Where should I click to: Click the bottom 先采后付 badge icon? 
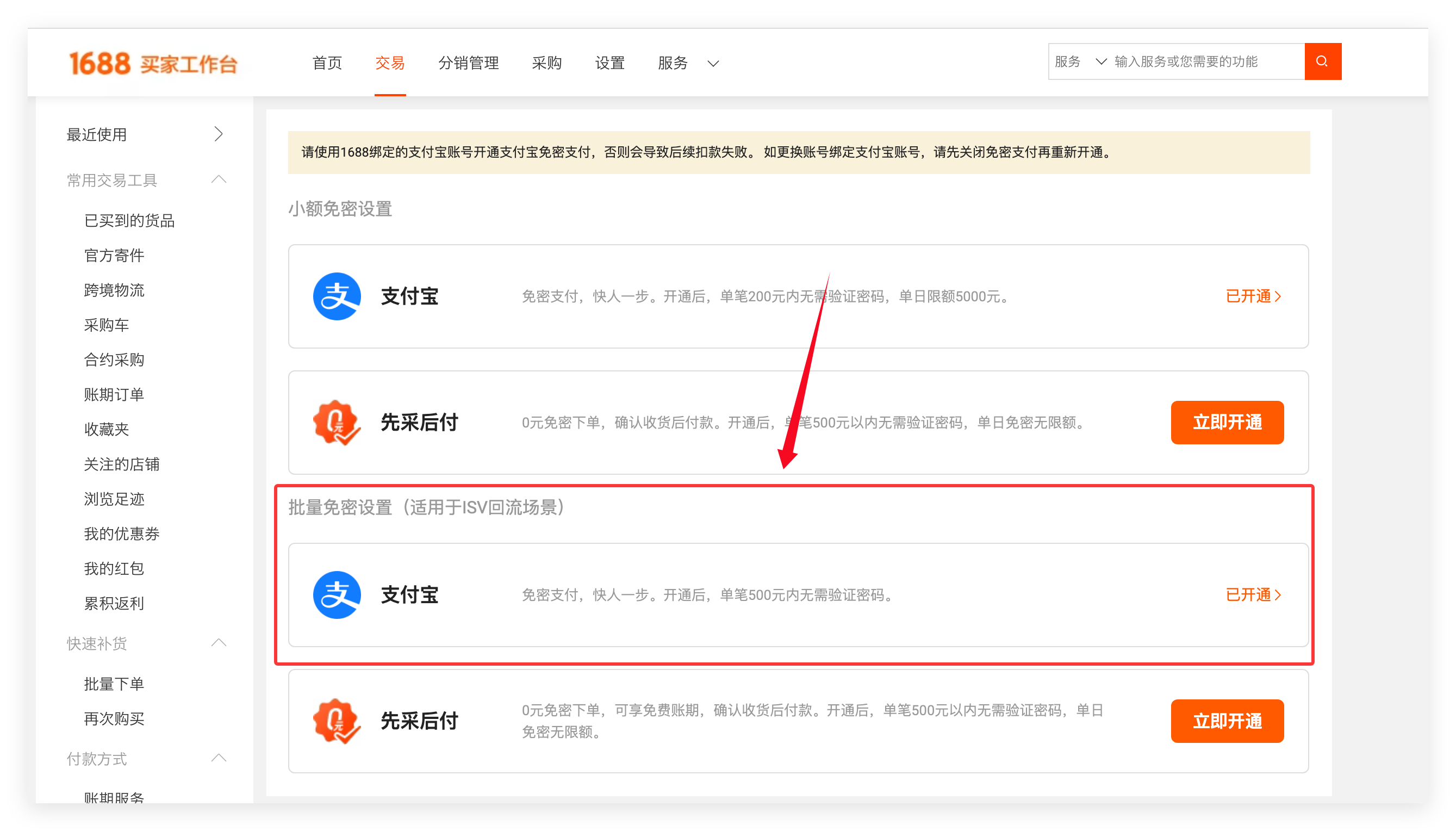click(x=337, y=721)
